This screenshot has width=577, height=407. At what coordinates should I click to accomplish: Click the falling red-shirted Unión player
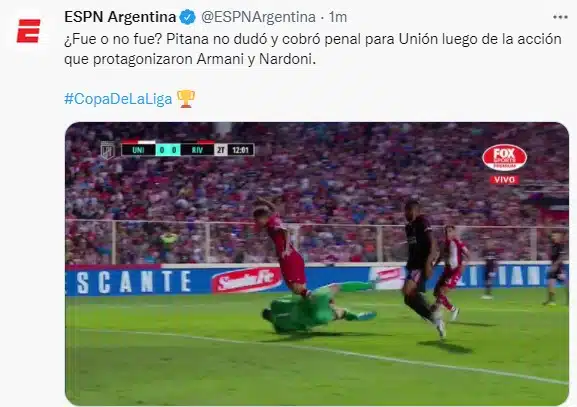pyautogui.click(x=284, y=247)
